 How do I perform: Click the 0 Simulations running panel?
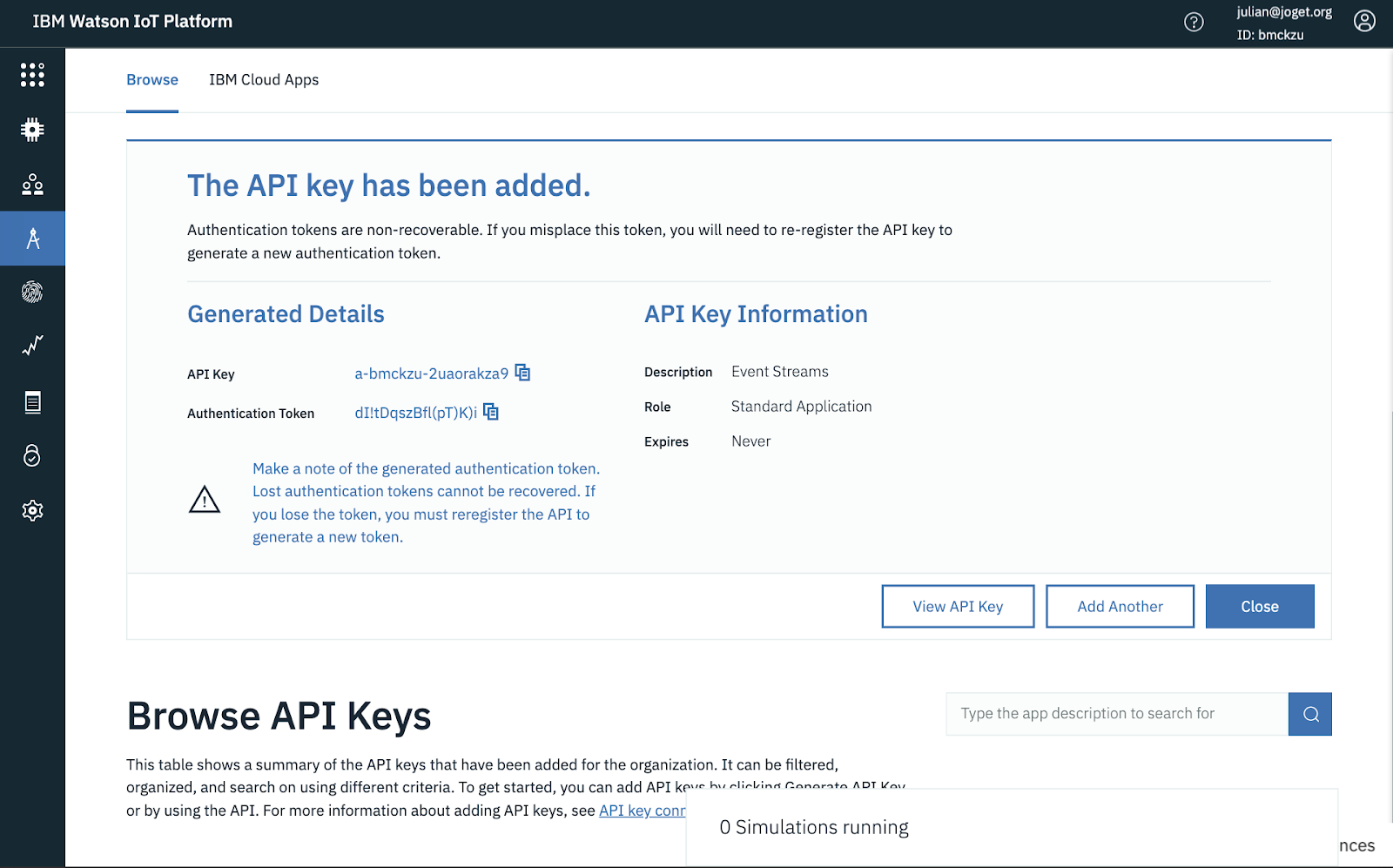coord(1012,827)
